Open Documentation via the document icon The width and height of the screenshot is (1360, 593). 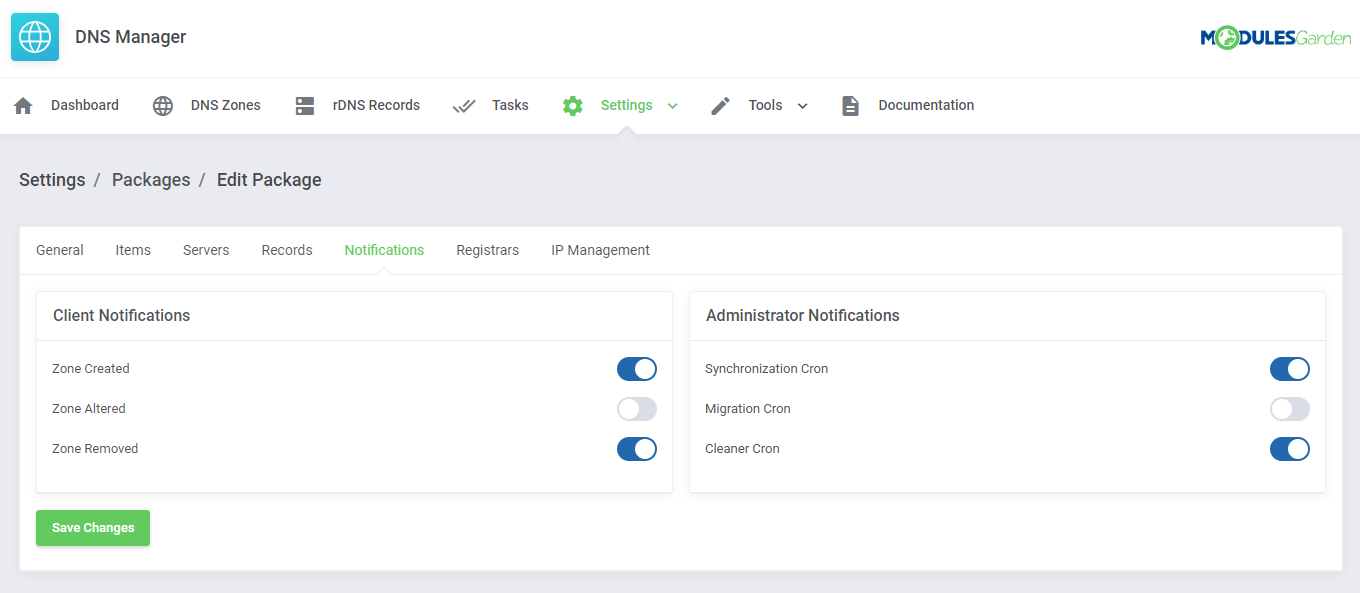[x=850, y=105]
